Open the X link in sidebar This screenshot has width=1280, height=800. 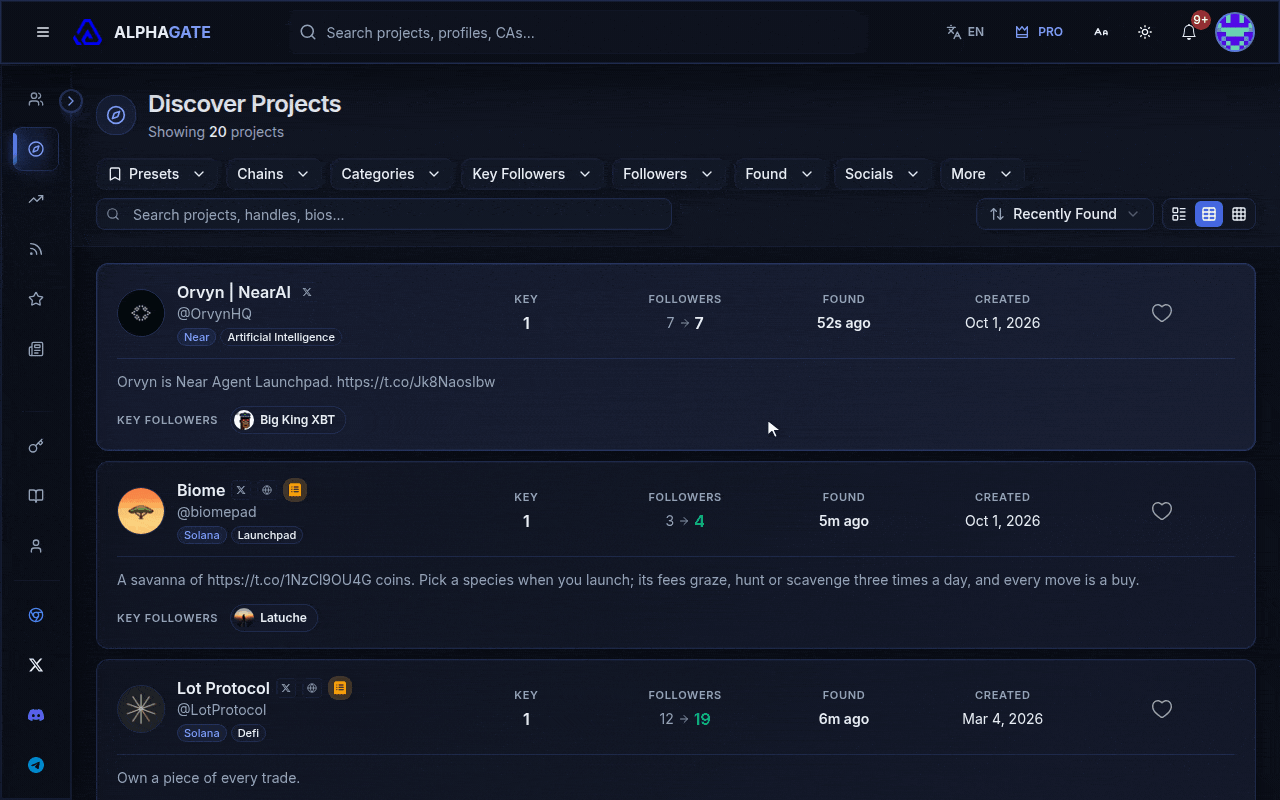click(x=36, y=665)
